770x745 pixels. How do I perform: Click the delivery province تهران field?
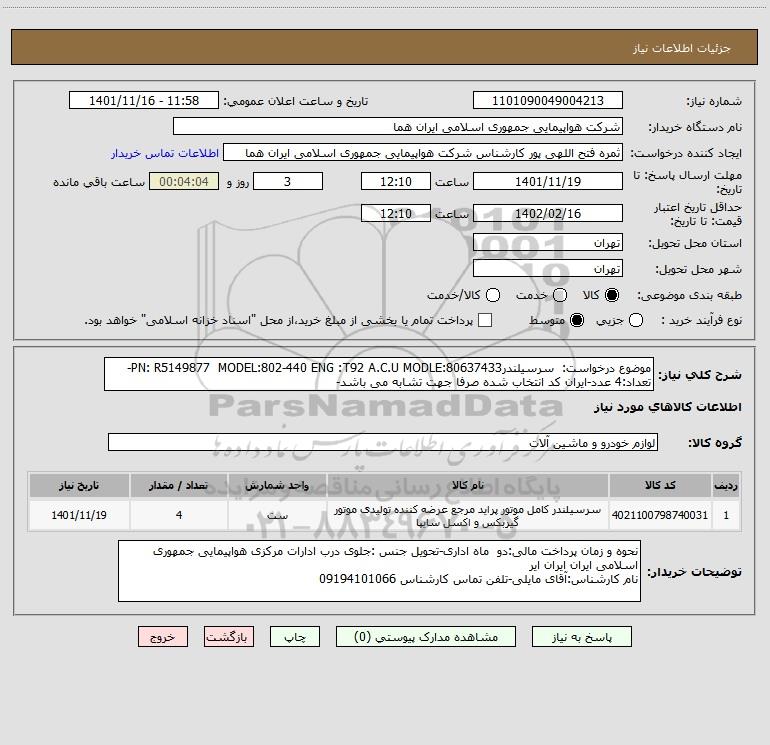(548, 243)
